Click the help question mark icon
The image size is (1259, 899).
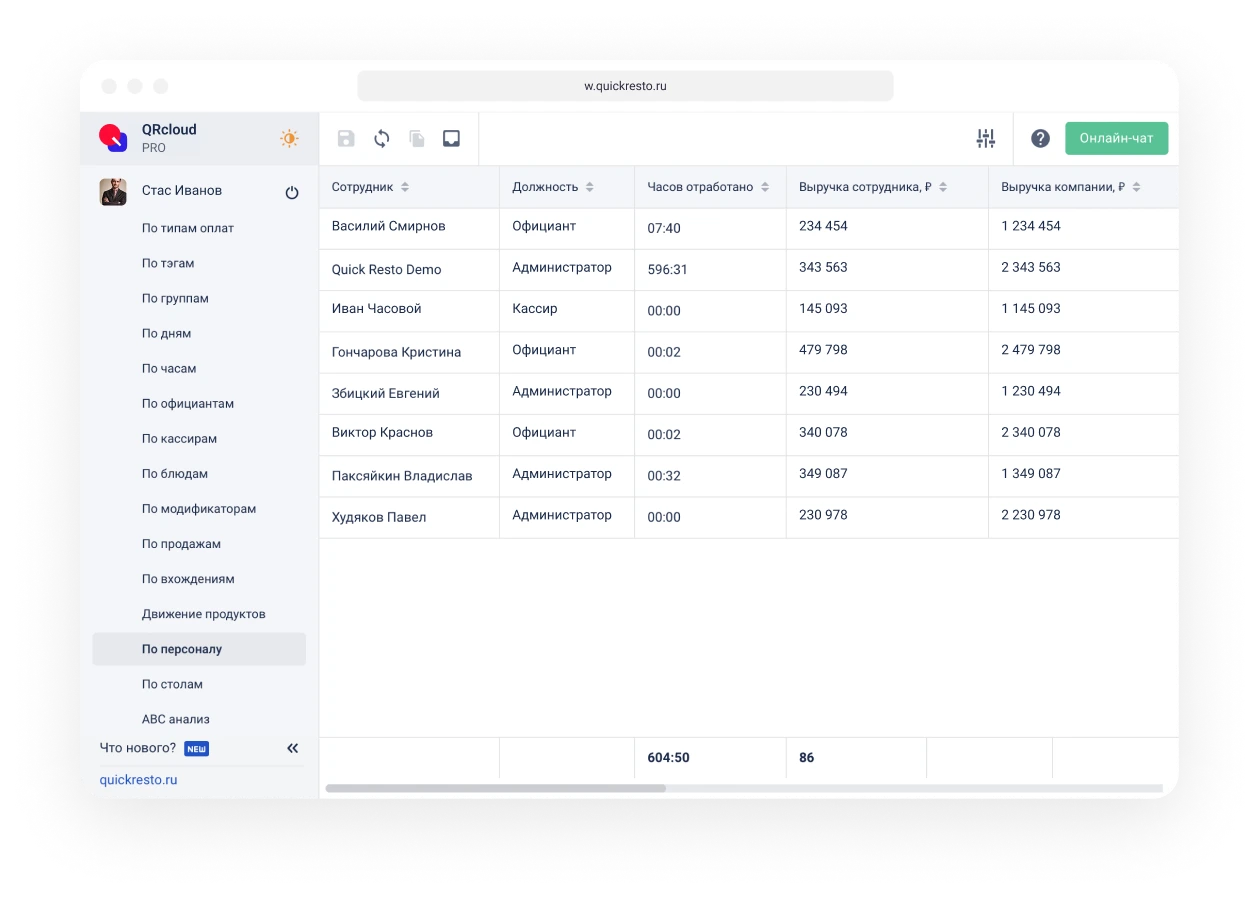pos(1040,139)
